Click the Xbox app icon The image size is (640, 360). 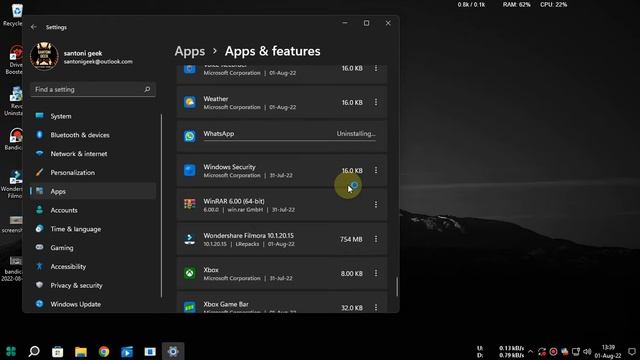point(190,273)
